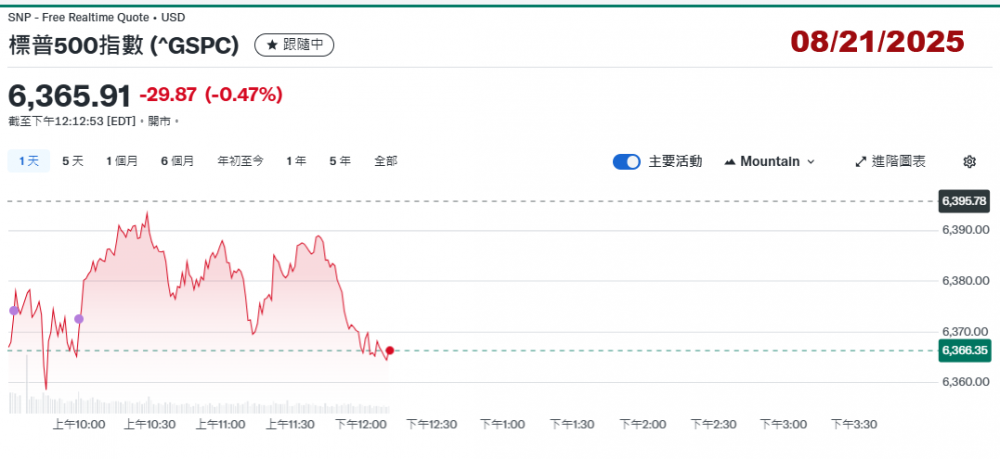Toggle the 主要活動 switch off
This screenshot has width=1000, height=459.
626,161
